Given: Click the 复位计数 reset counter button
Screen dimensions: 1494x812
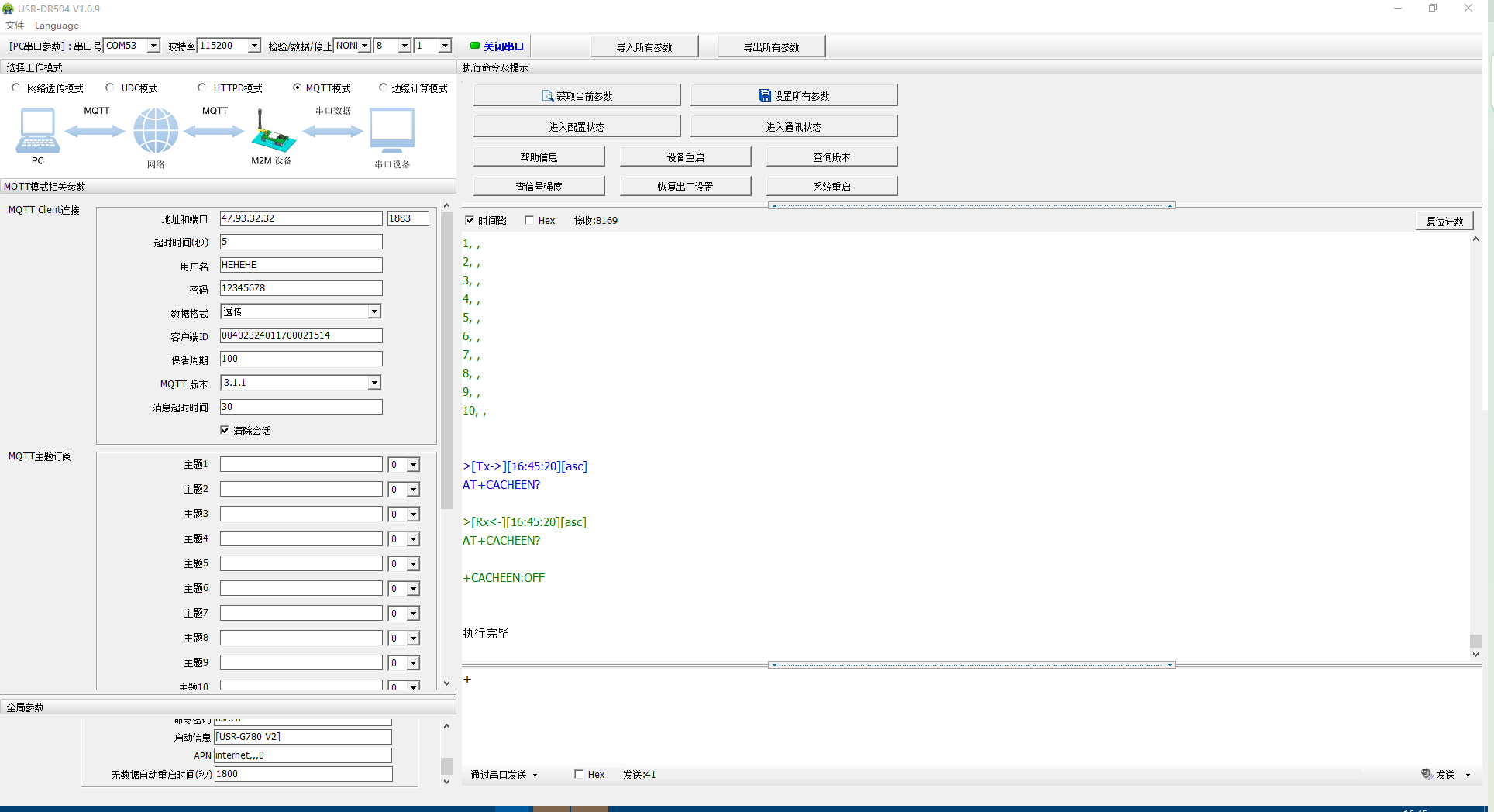Looking at the screenshot, I should [x=1444, y=222].
